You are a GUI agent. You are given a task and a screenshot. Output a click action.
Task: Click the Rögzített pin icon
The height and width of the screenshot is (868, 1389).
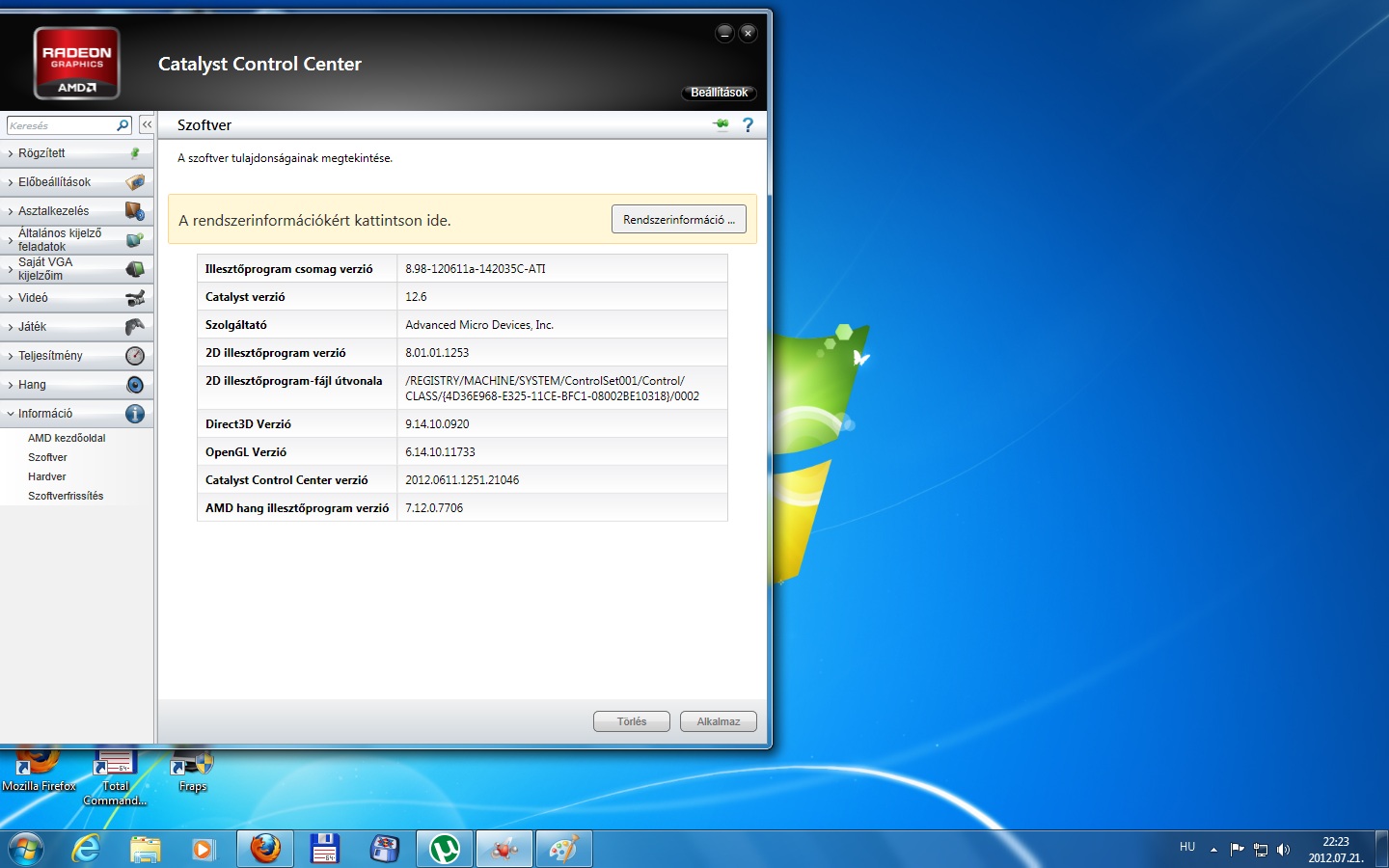point(135,153)
